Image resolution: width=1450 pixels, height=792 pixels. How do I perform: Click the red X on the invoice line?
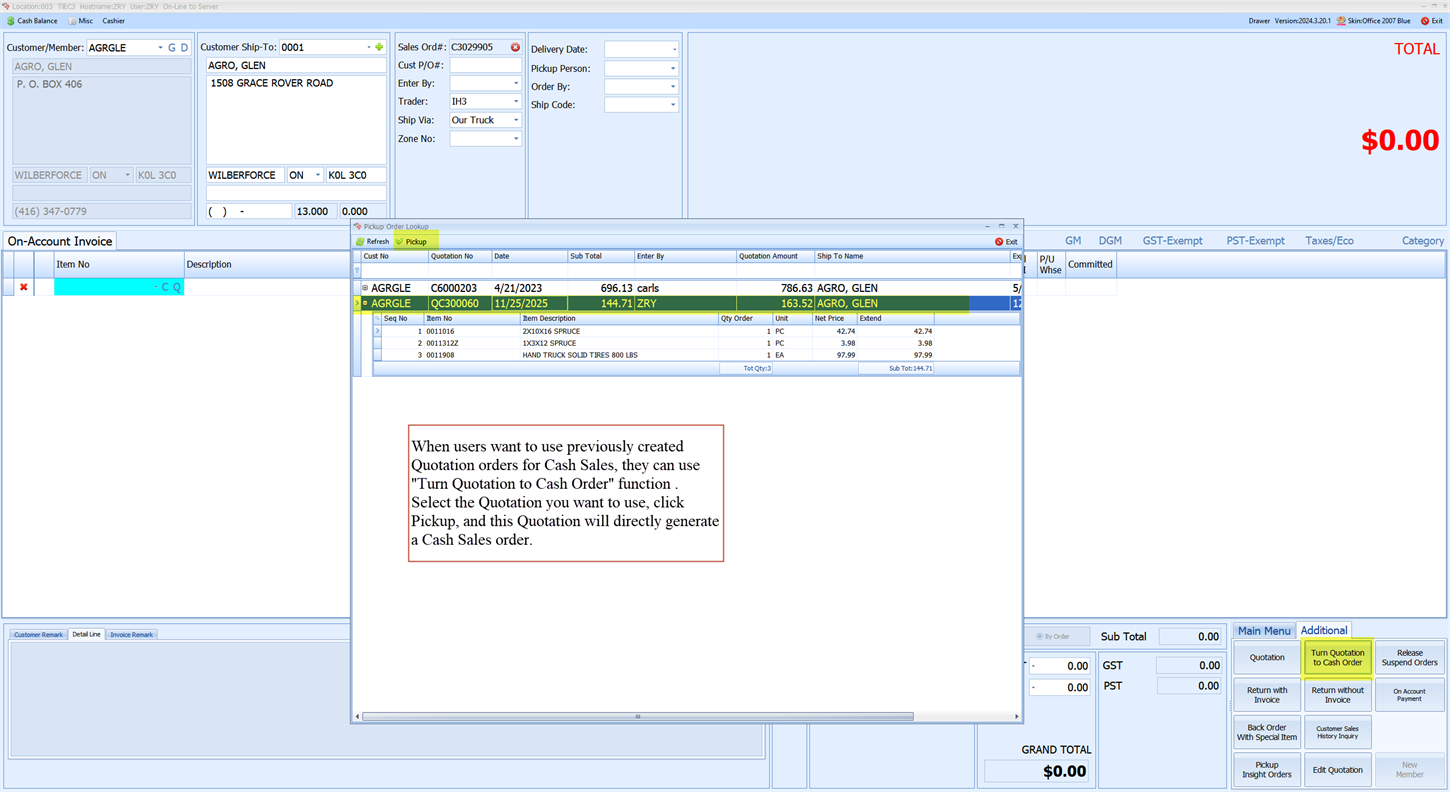click(x=25, y=288)
